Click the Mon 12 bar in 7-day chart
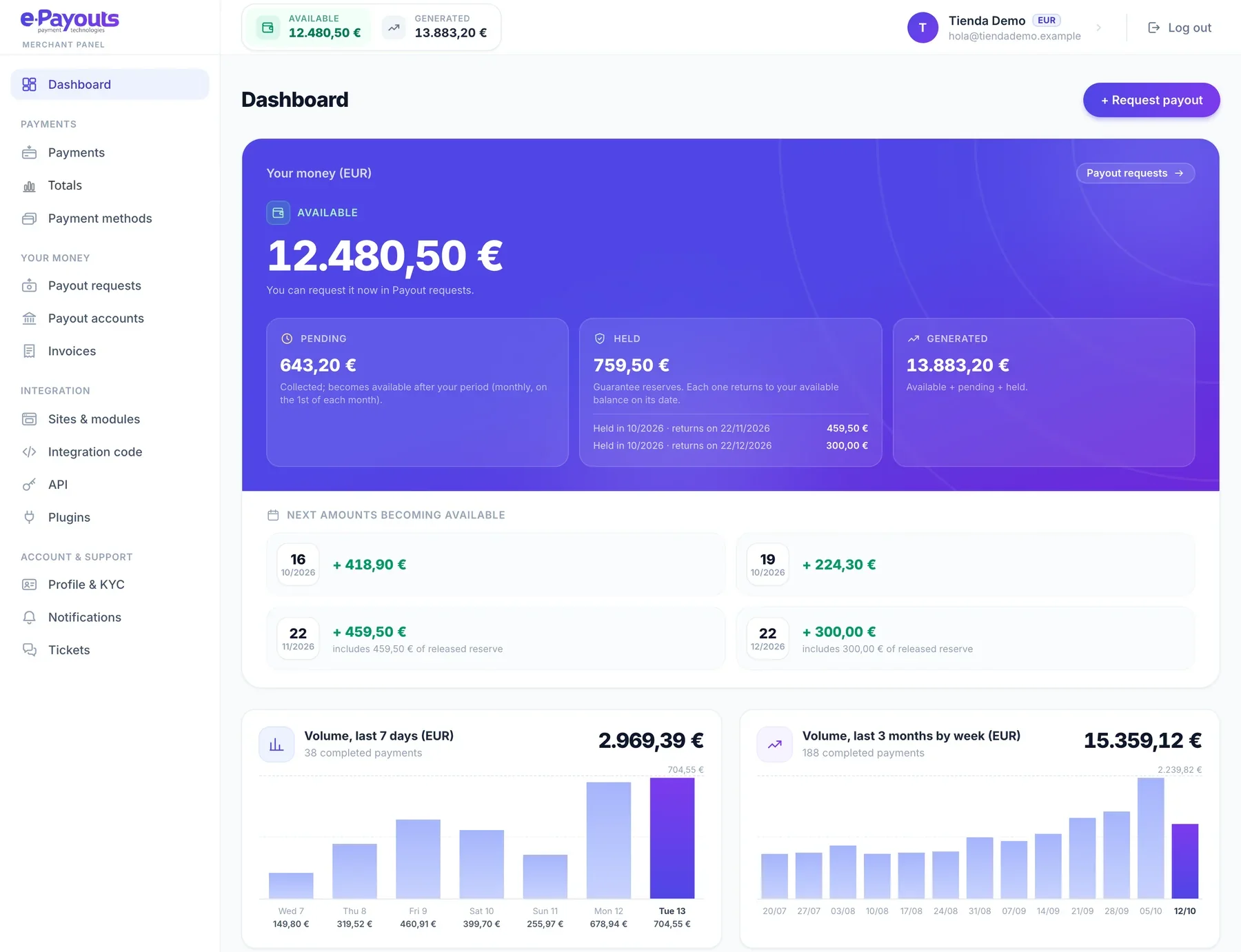 (x=609, y=840)
